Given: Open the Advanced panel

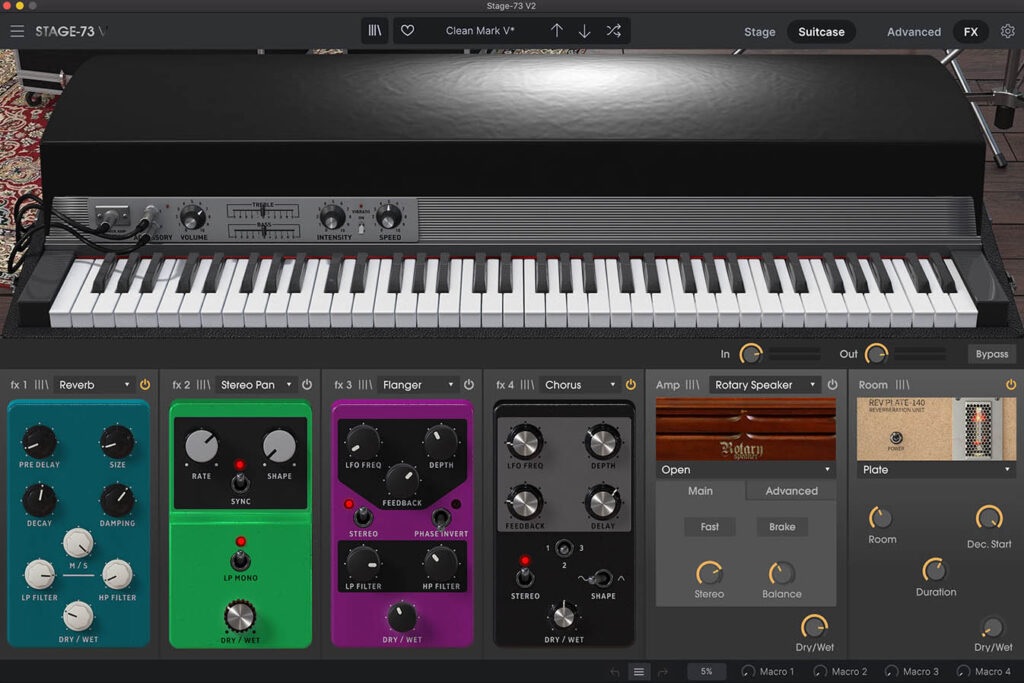Looking at the screenshot, I should pyautogui.click(x=914, y=31).
